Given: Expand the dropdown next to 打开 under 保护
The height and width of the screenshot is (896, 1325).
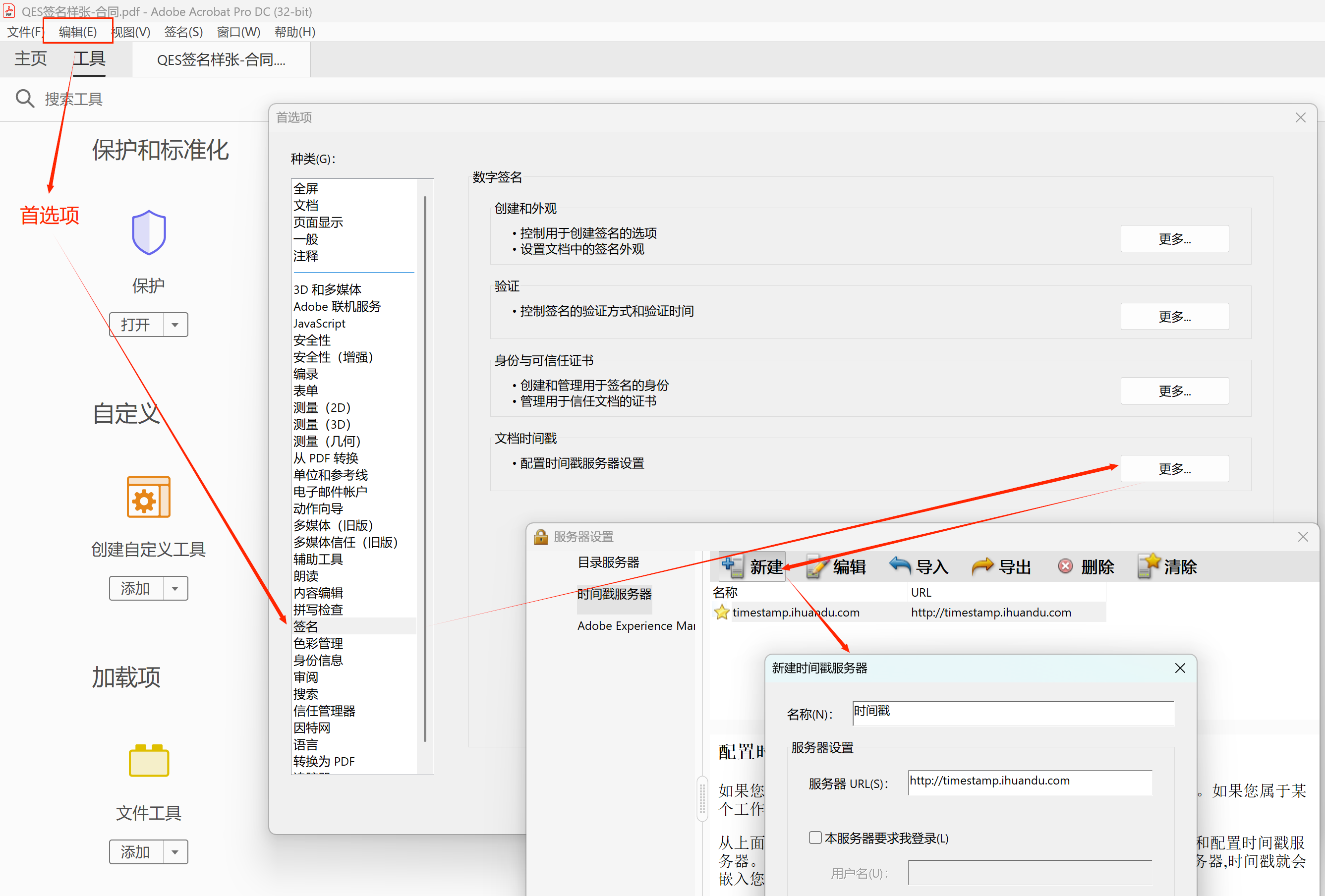Looking at the screenshot, I should 175,324.
